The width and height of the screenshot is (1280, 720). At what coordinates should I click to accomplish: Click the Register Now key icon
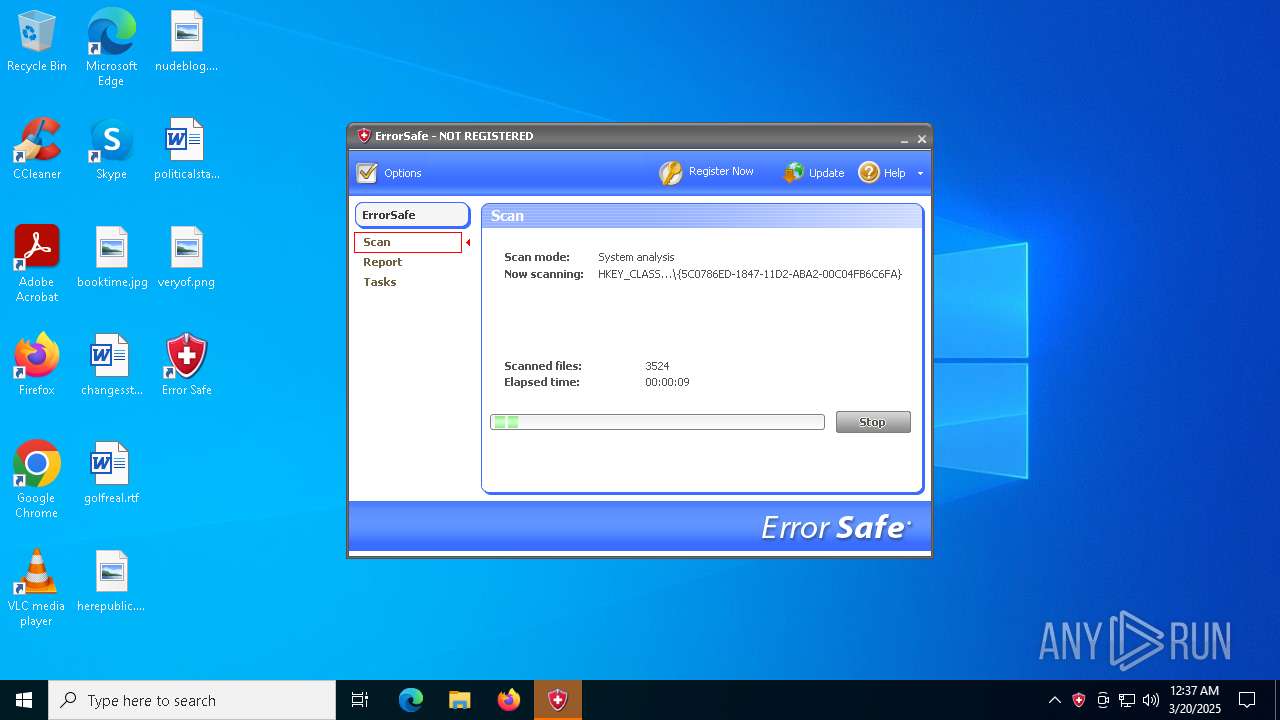670,173
